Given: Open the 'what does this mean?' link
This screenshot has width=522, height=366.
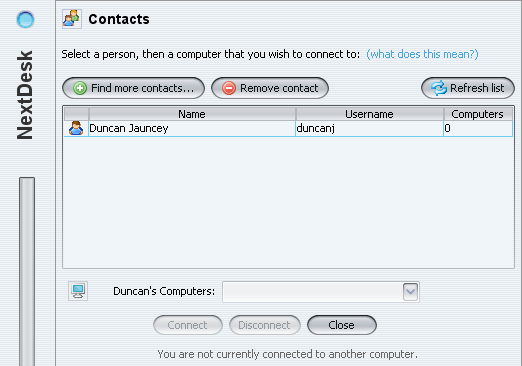Looking at the screenshot, I should [x=422, y=54].
